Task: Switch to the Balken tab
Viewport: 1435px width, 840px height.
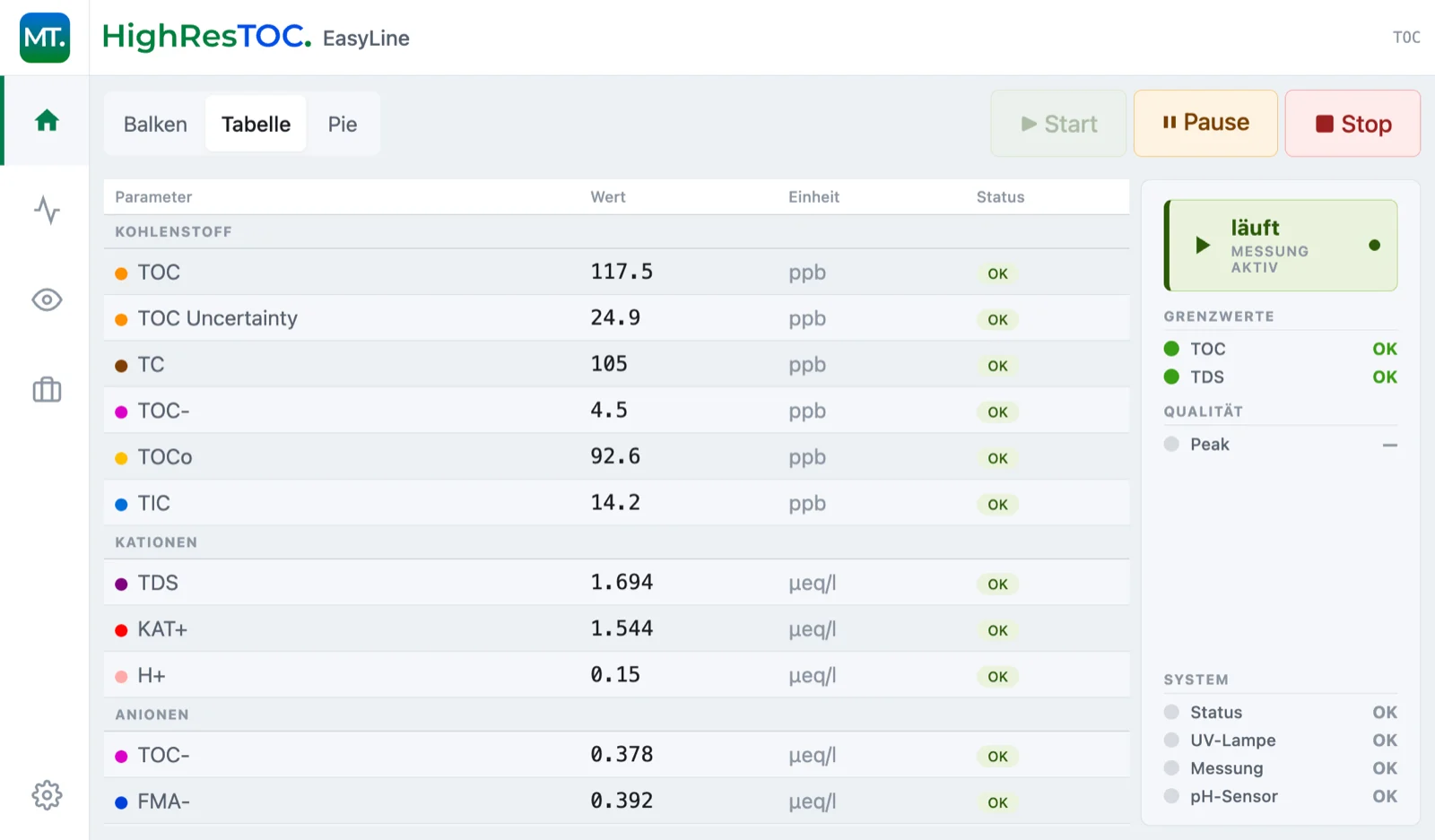Action: pos(155,124)
